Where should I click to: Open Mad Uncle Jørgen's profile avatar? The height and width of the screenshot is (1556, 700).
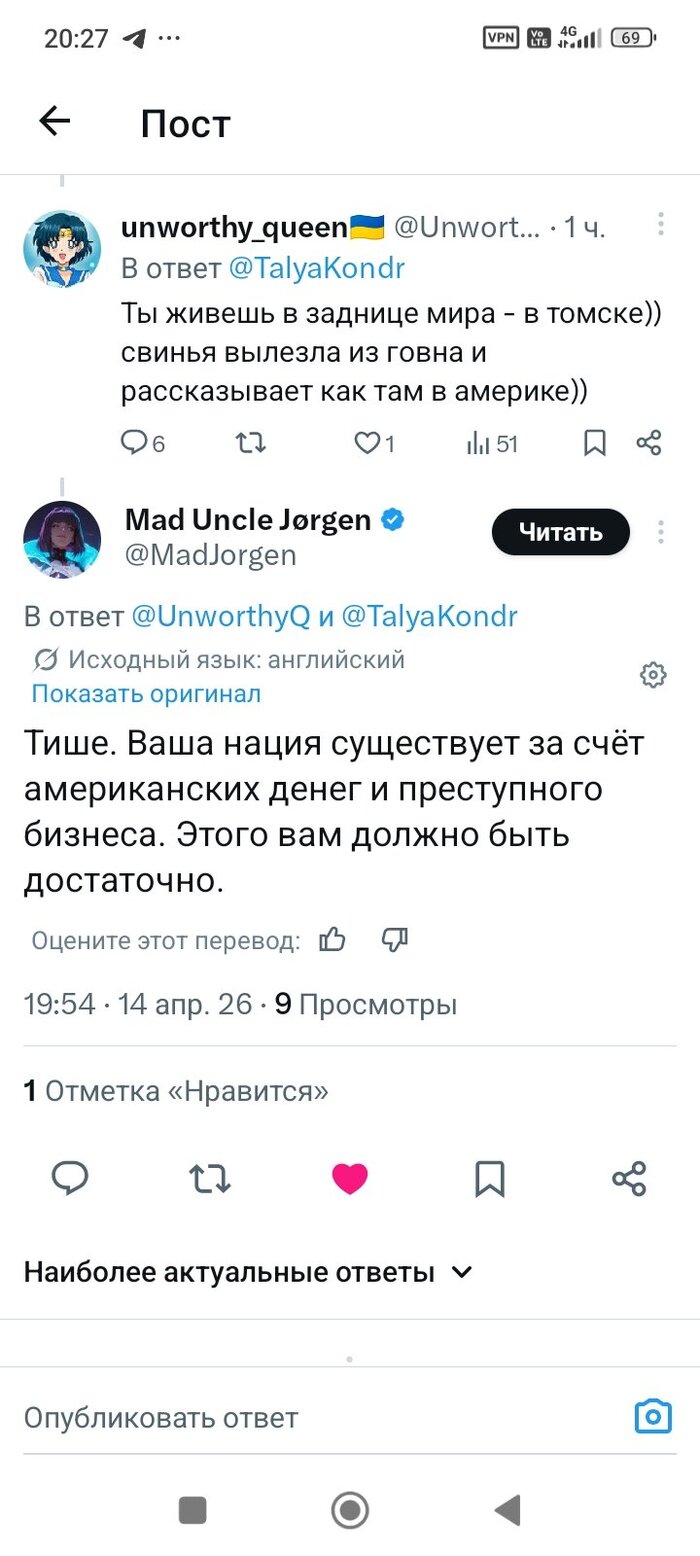(x=62, y=540)
